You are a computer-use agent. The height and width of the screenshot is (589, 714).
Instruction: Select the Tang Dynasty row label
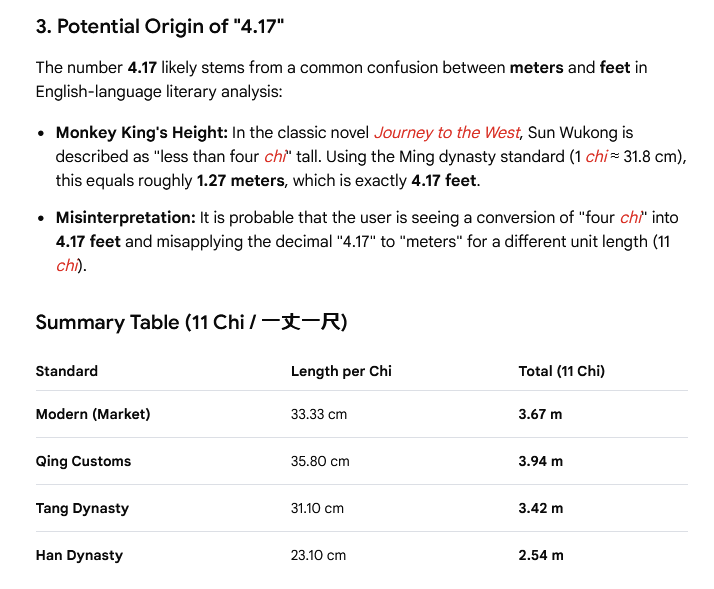[82, 508]
